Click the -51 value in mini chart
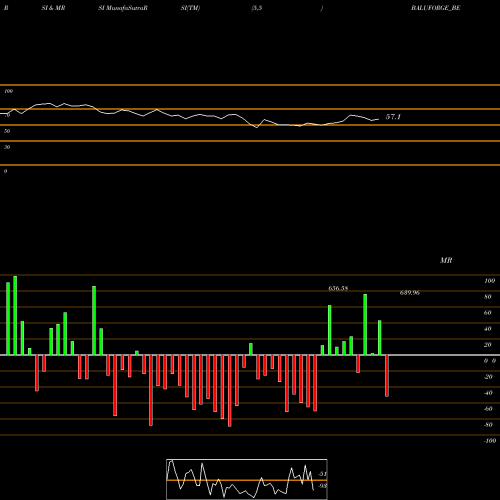500x500 pixels. click(x=322, y=474)
